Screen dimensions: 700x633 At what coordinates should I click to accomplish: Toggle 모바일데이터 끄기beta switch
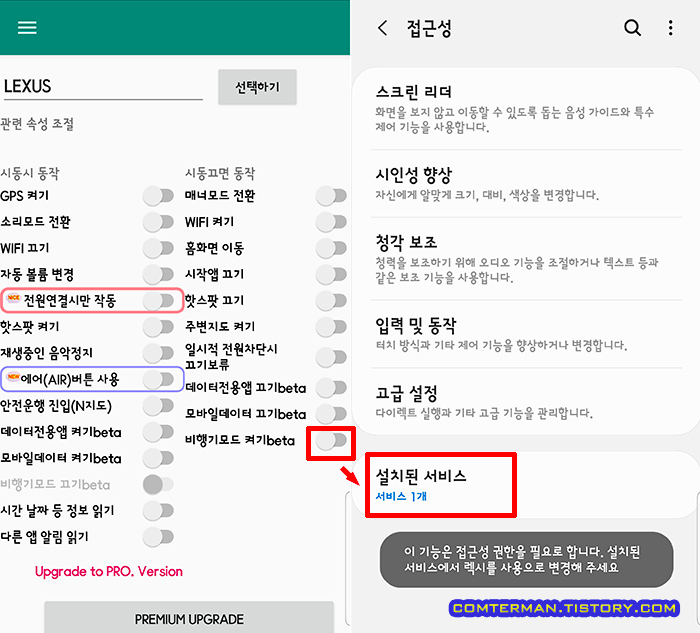tap(331, 413)
